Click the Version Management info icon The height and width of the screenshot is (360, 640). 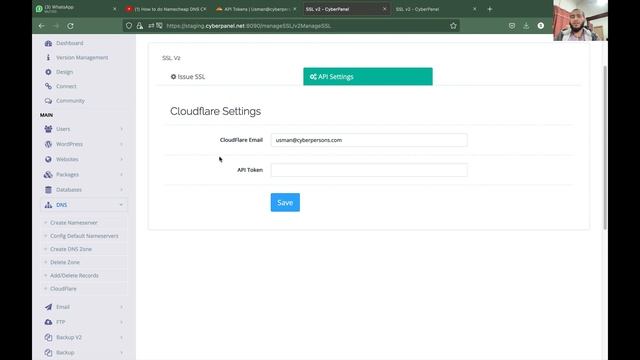pos(48,58)
